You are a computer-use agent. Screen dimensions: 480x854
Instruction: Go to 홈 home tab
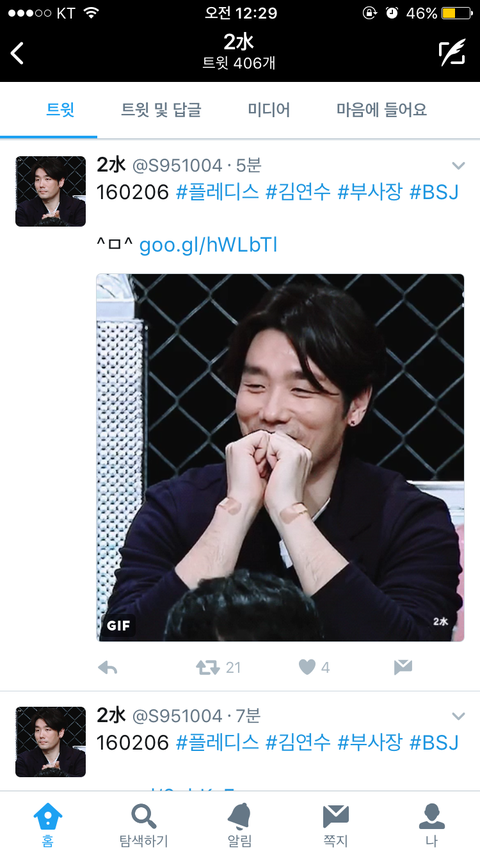48,825
